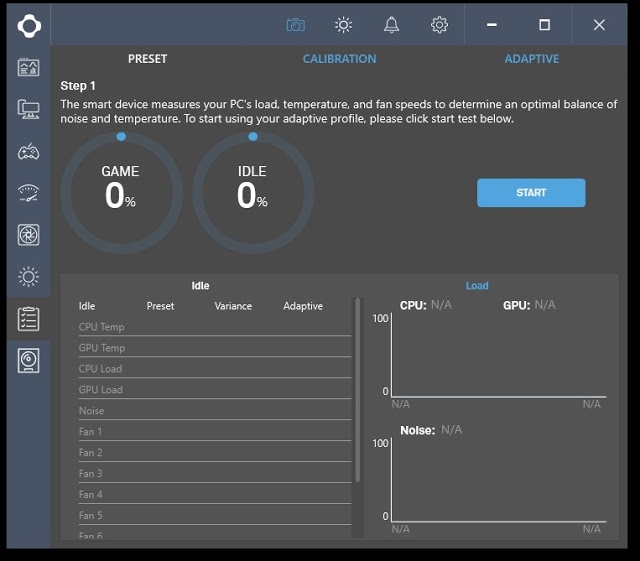Click the CPU: N/A chart label

426,305
